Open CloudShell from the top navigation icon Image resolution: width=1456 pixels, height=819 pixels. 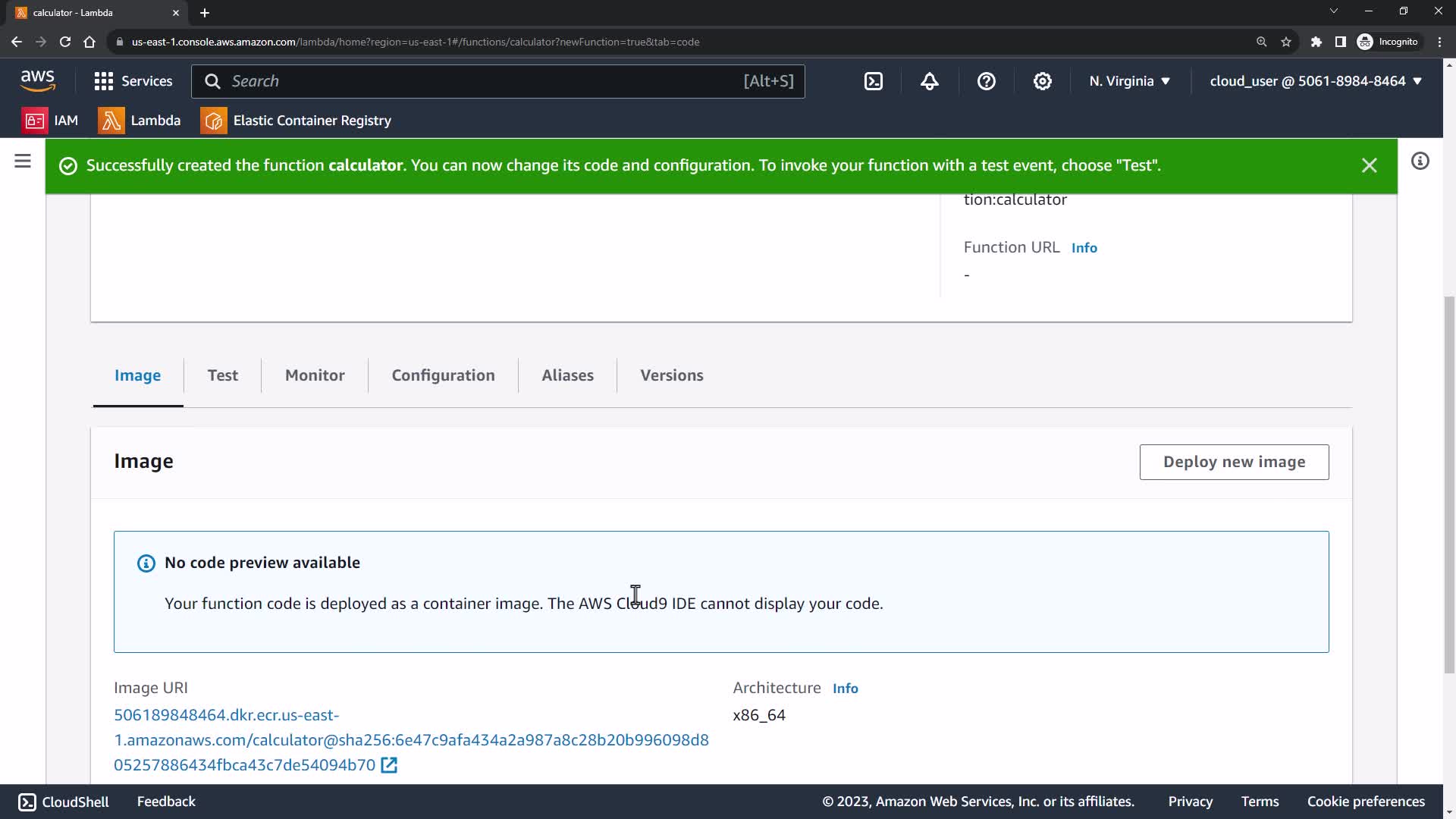(x=874, y=81)
